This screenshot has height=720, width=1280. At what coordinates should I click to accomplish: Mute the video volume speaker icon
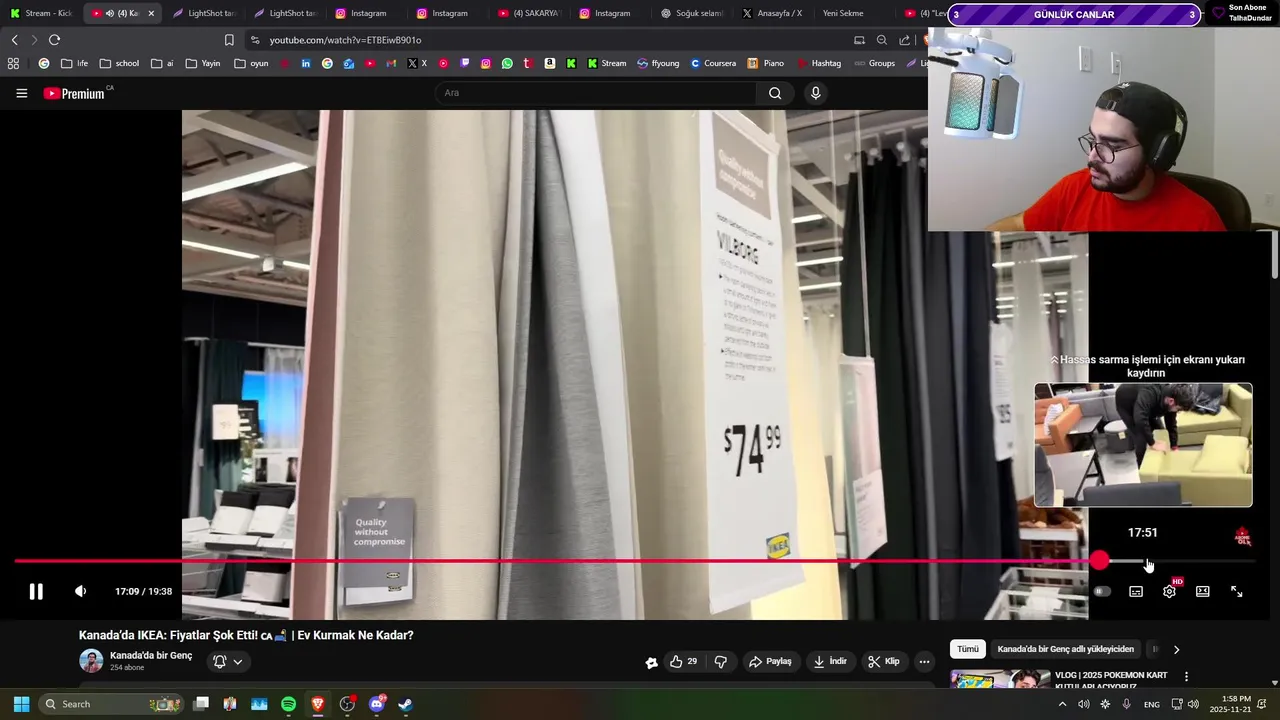(81, 591)
